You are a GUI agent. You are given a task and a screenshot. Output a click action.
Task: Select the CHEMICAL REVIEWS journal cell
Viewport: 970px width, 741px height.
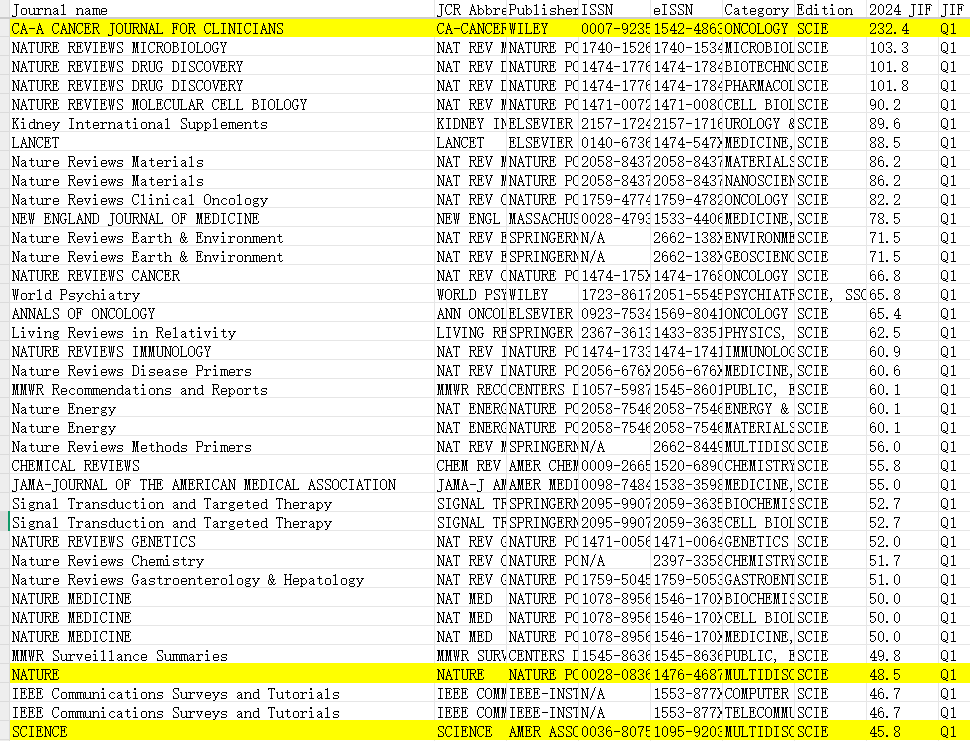pyautogui.click(x=222, y=466)
